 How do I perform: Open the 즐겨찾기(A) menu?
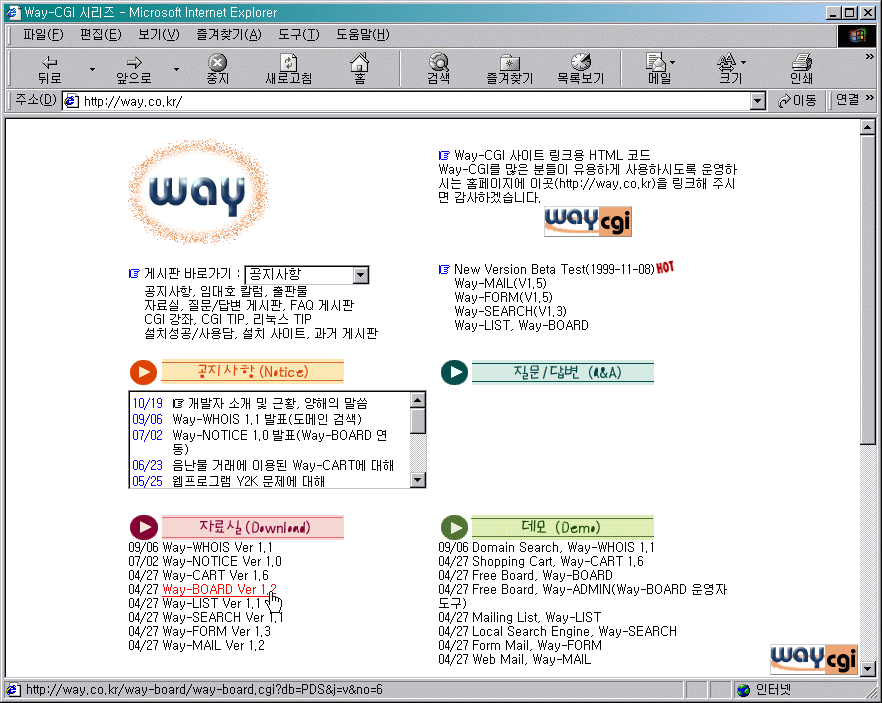point(229,35)
